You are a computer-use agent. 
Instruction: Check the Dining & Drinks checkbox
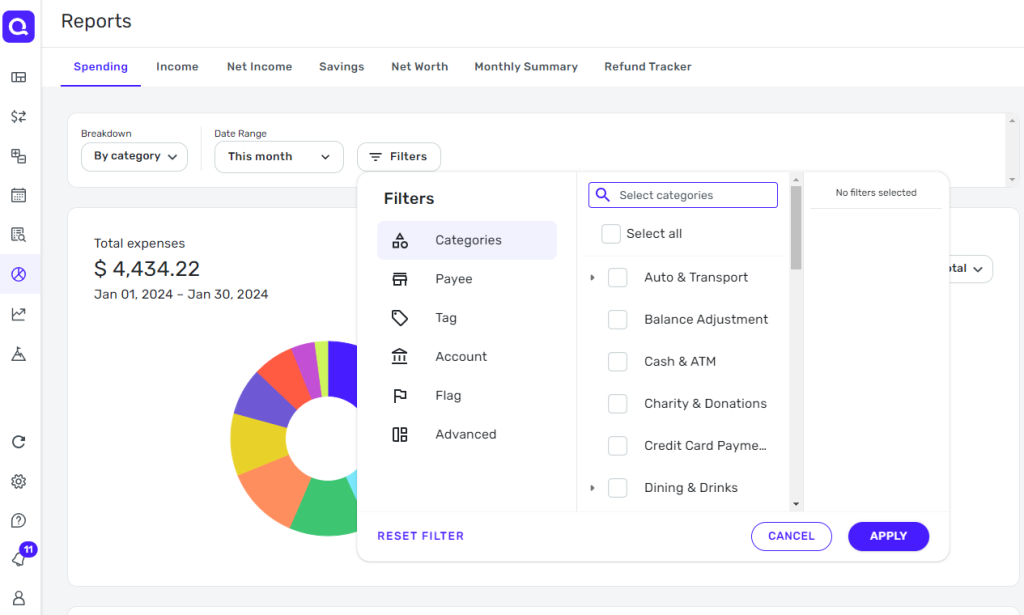click(x=617, y=487)
